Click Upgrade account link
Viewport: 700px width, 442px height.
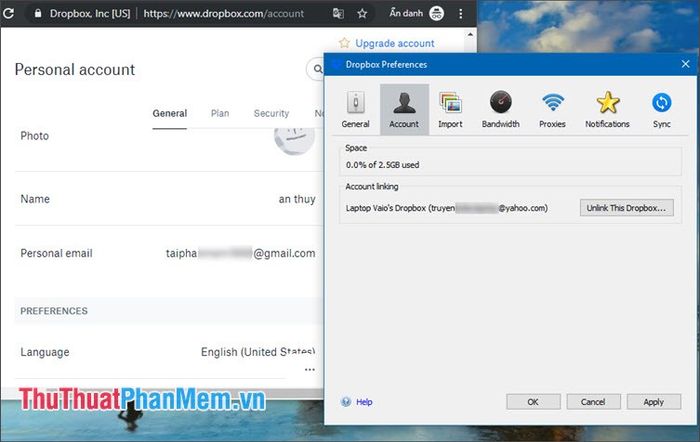[395, 43]
